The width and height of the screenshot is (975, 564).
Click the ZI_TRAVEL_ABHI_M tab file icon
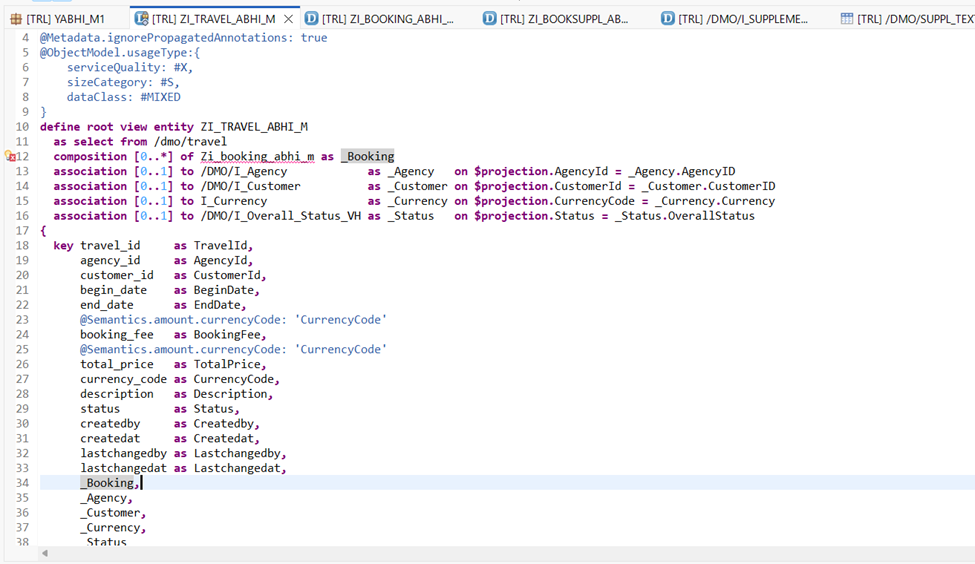click(141, 19)
